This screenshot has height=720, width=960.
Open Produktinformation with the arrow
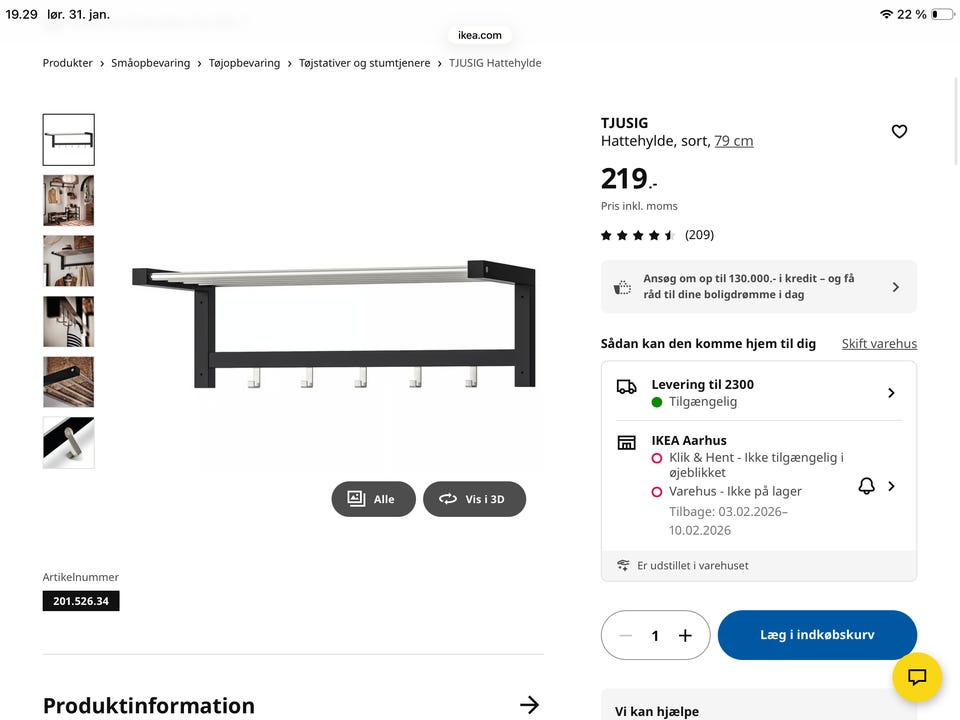tap(529, 705)
